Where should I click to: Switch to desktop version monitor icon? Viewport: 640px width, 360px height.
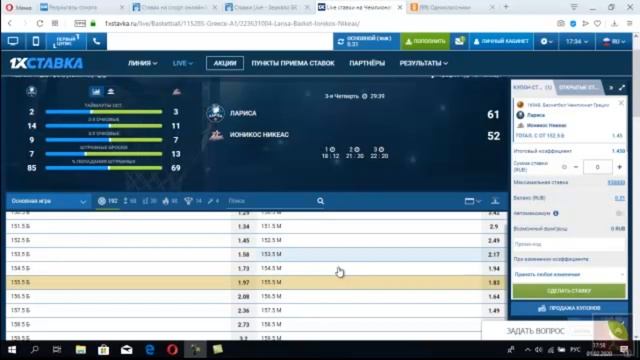(13, 41)
